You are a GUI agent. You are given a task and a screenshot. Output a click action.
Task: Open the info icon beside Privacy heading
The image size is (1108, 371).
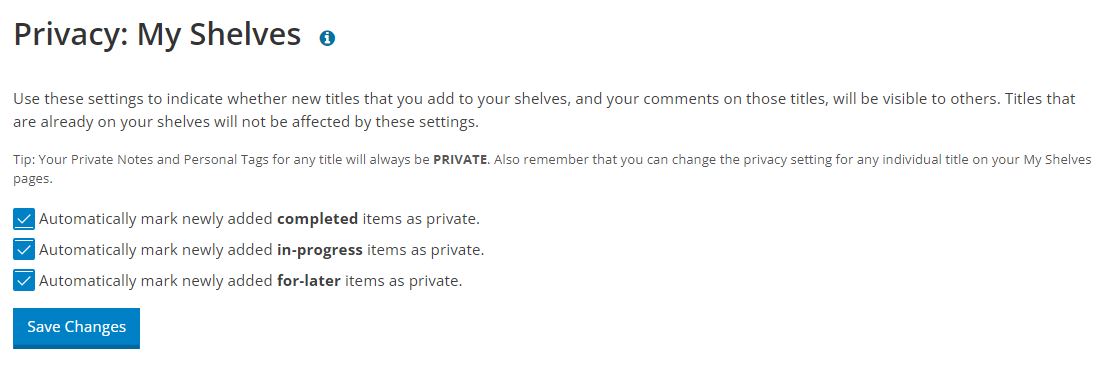[x=327, y=38]
